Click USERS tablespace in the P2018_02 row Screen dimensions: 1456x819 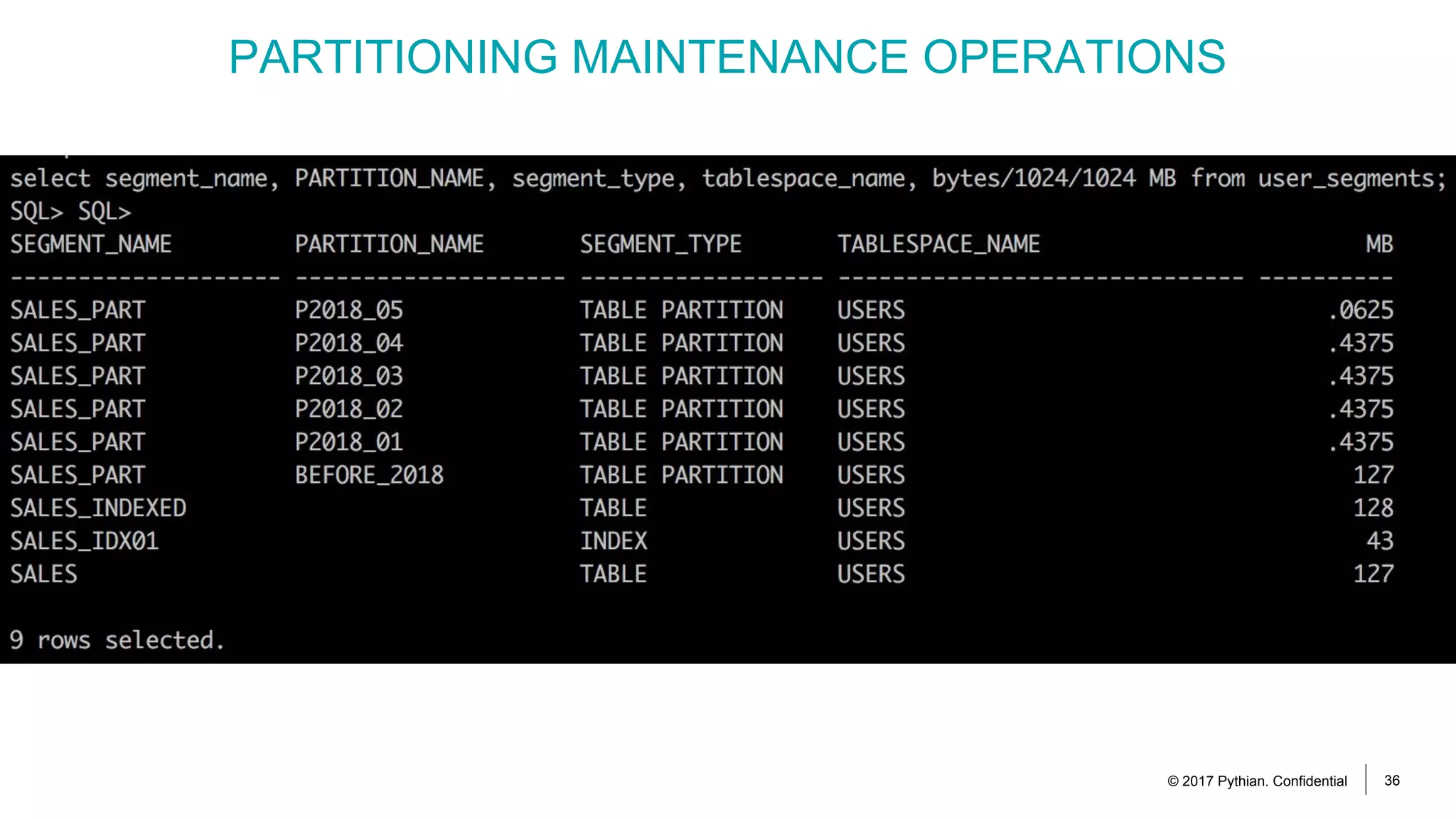pyautogui.click(x=871, y=409)
